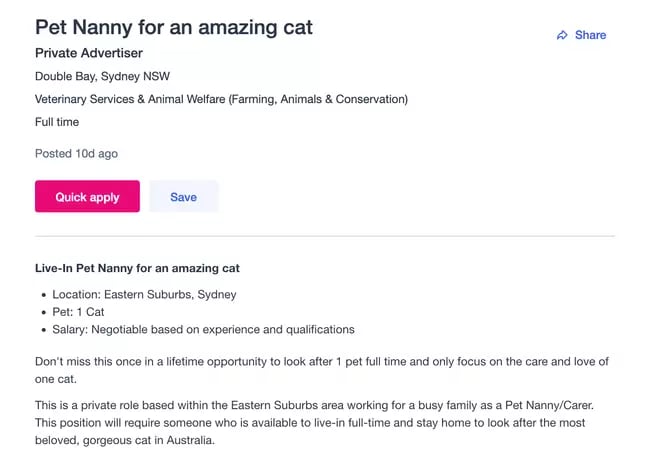The width and height of the screenshot is (648, 451).
Task: Click bold Live-In Pet Nanny subheading
Action: (137, 268)
